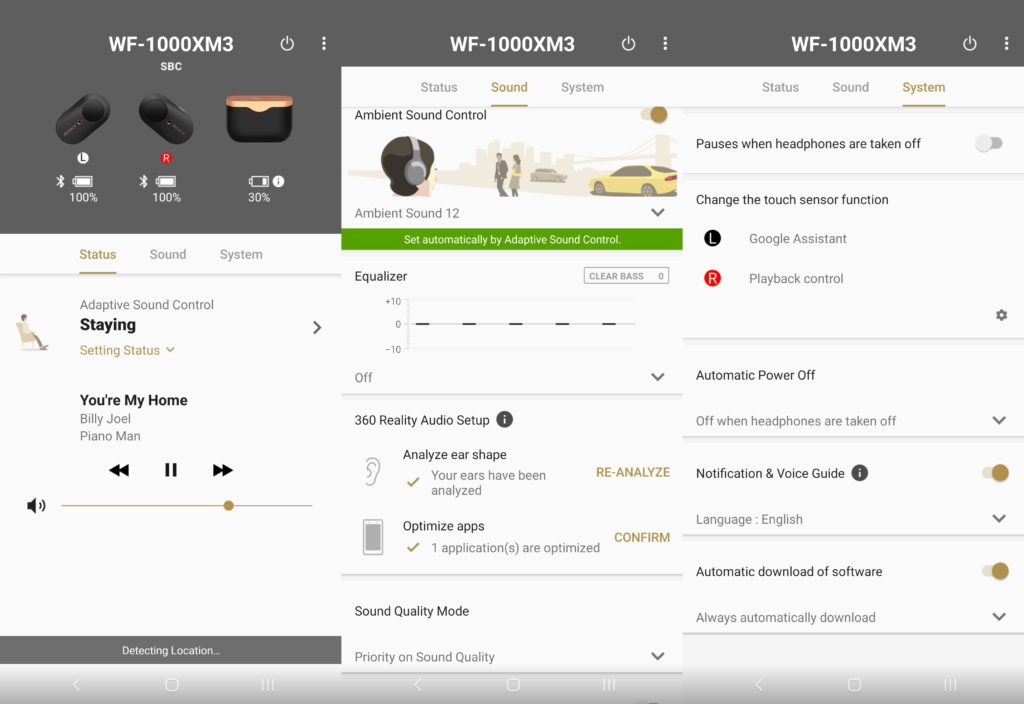Viewport: 1024px width, 704px height.
Task: Tap the Detecting Location status bar
Action: (170, 650)
